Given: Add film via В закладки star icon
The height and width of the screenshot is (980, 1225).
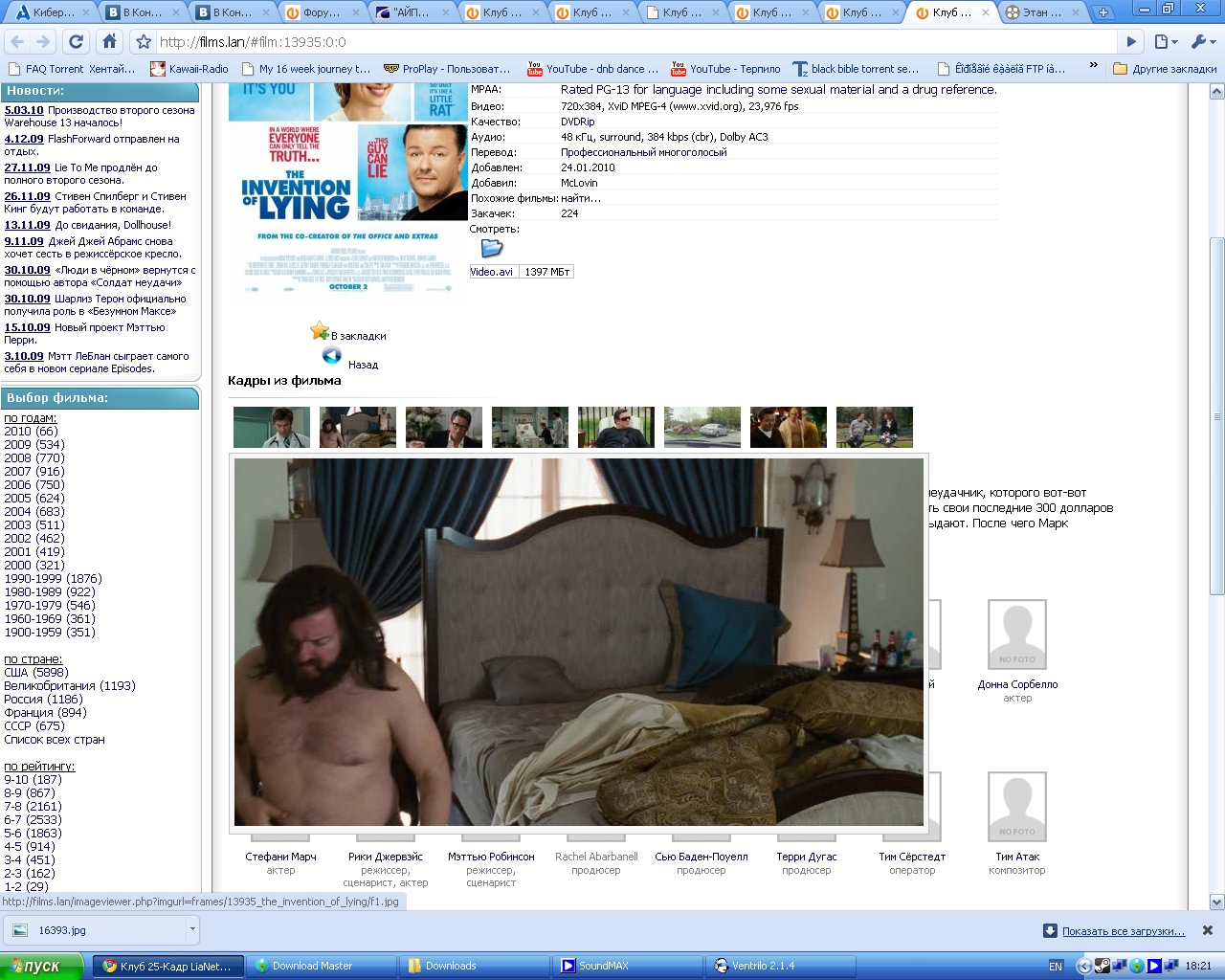Looking at the screenshot, I should tap(320, 331).
